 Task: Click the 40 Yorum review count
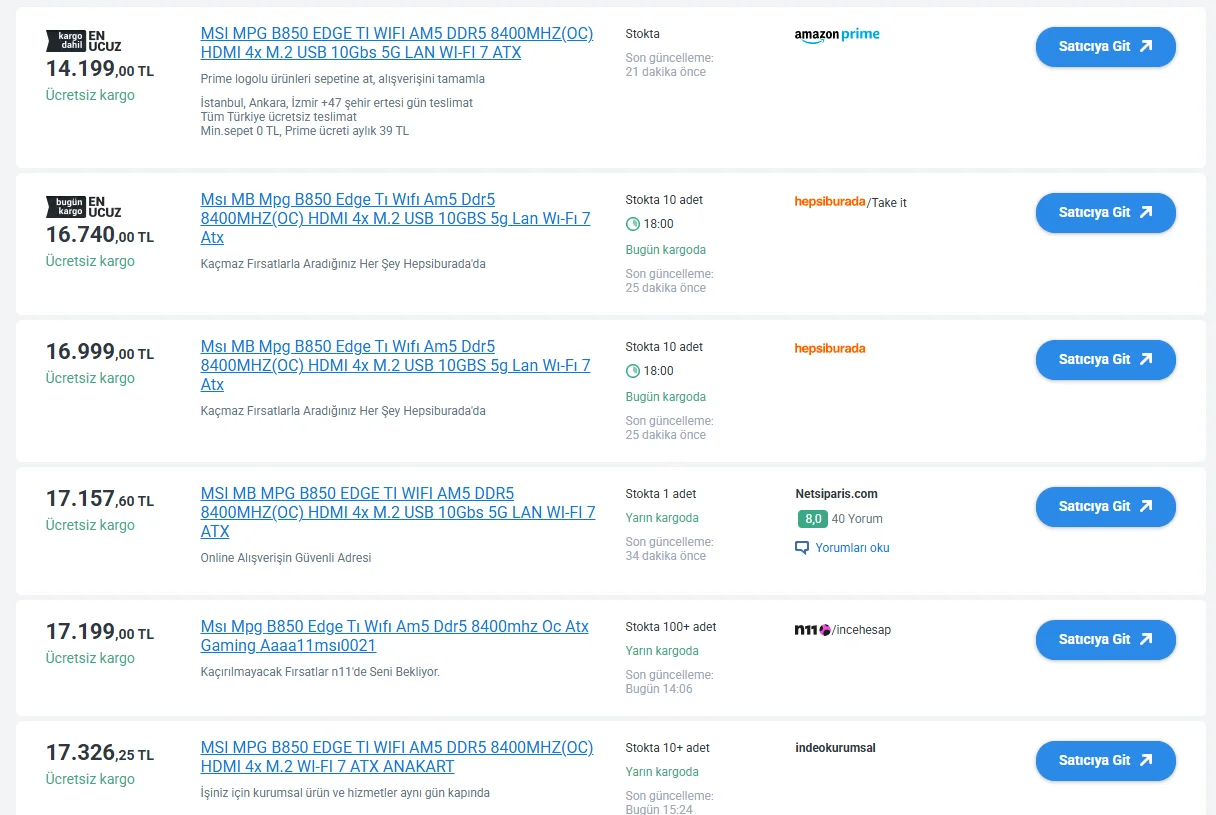[x=857, y=519]
